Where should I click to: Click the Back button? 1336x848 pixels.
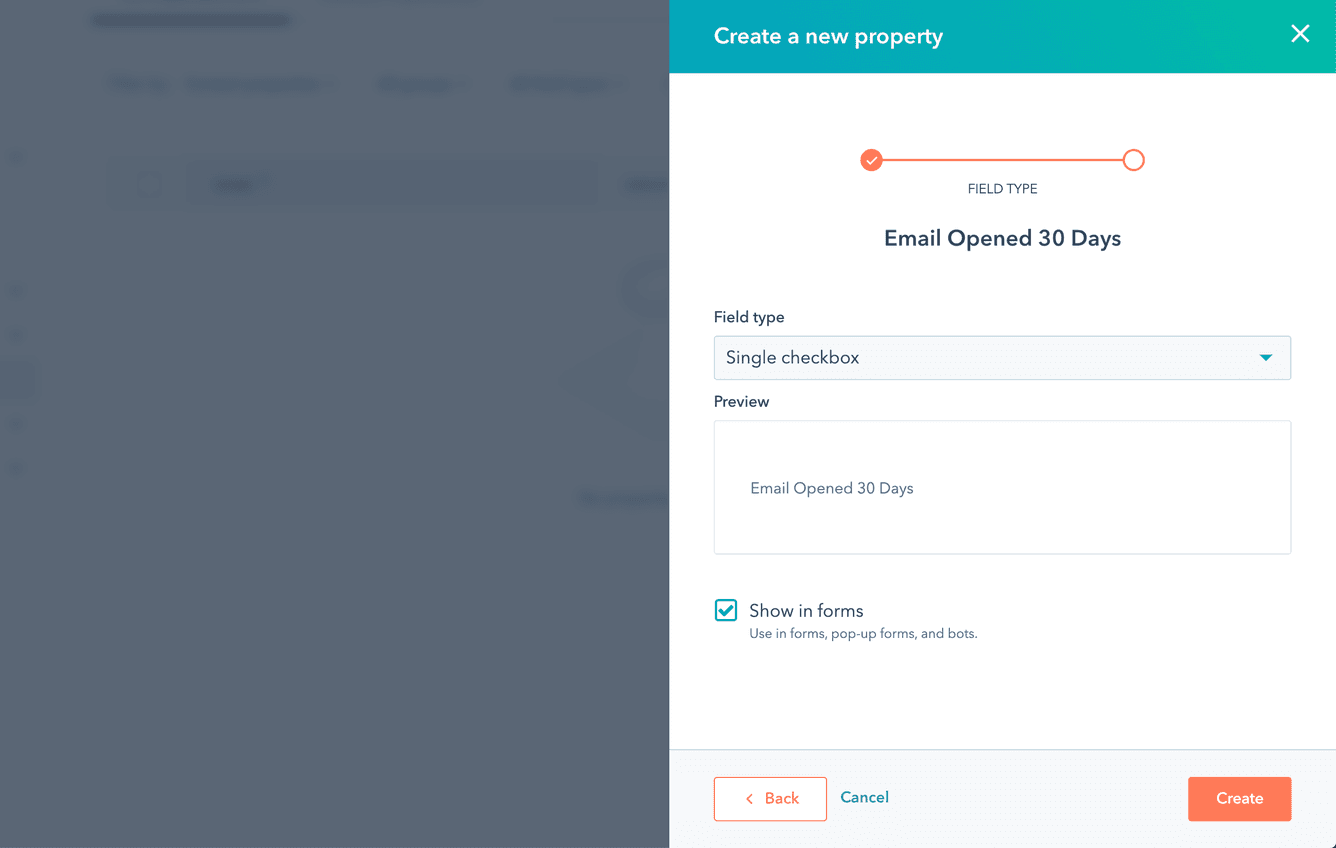[770, 798]
